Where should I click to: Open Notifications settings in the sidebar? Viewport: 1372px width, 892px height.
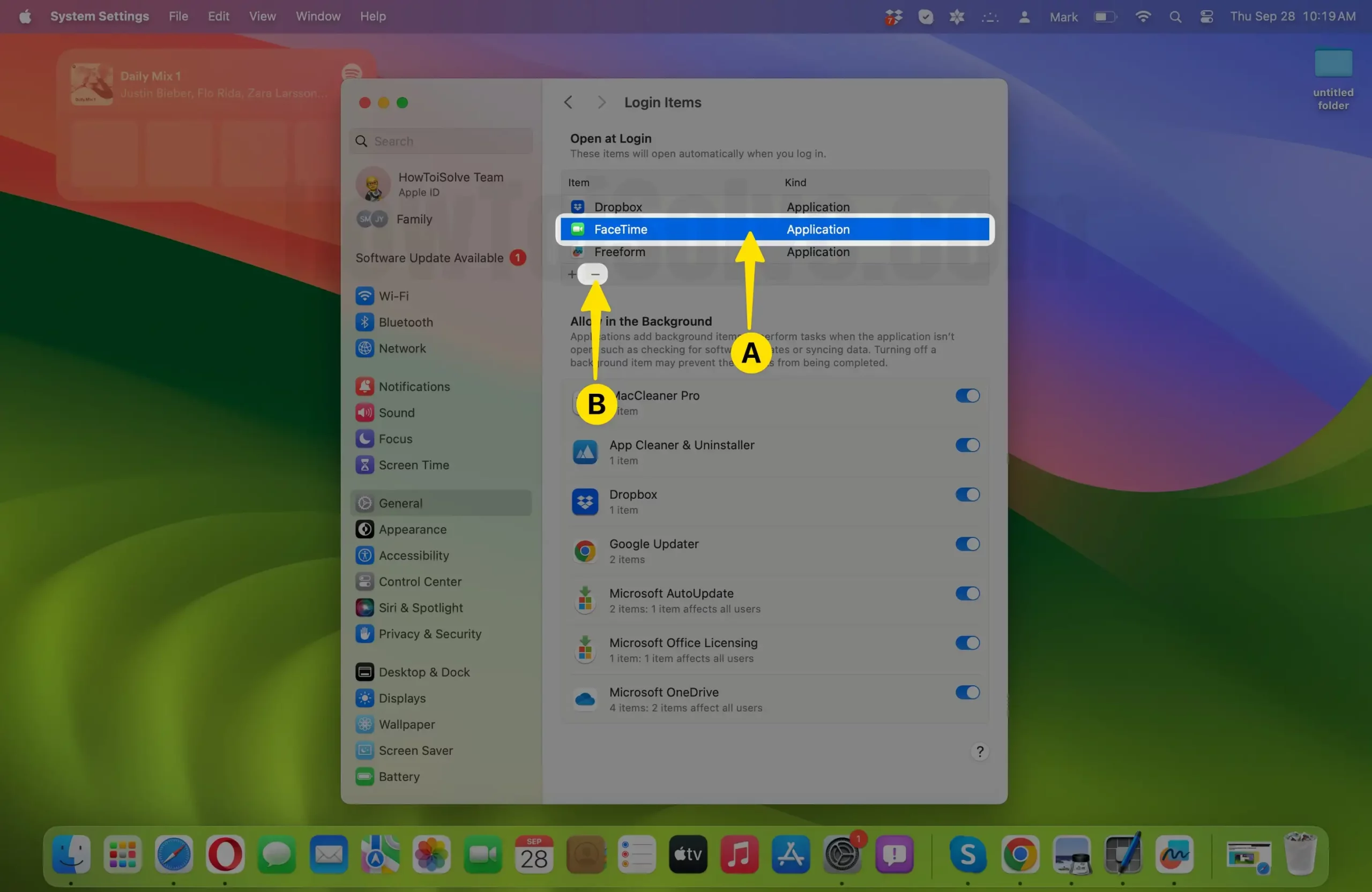pyautogui.click(x=441, y=387)
